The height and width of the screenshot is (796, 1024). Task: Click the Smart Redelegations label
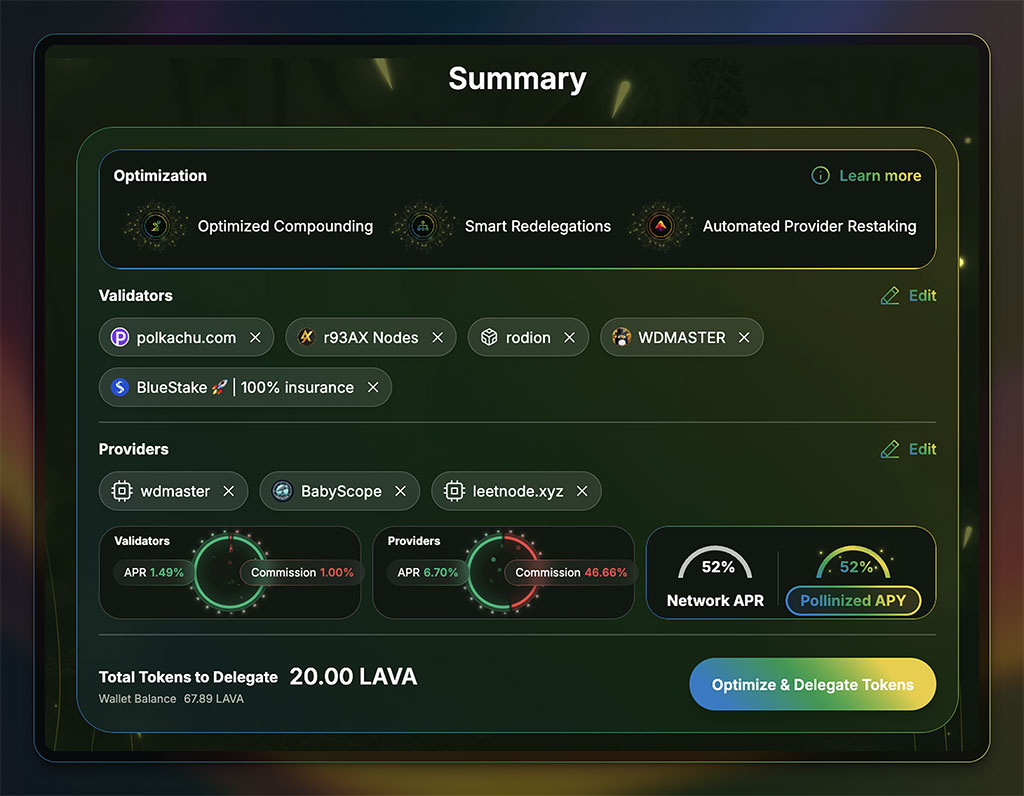[x=537, y=227]
